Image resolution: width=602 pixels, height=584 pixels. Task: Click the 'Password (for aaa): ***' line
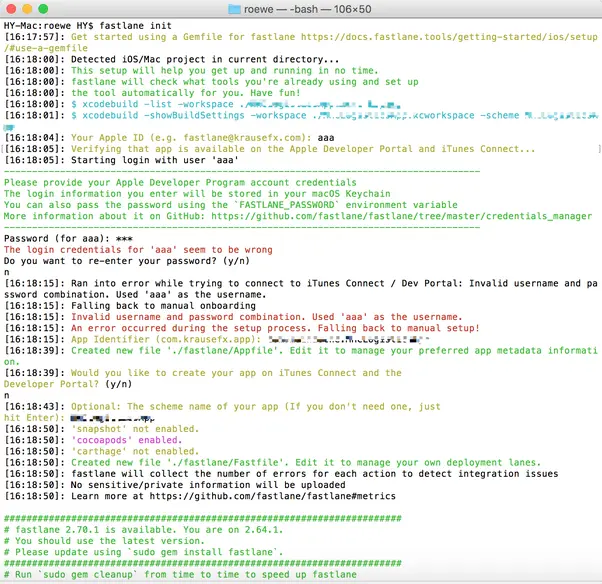(68, 238)
